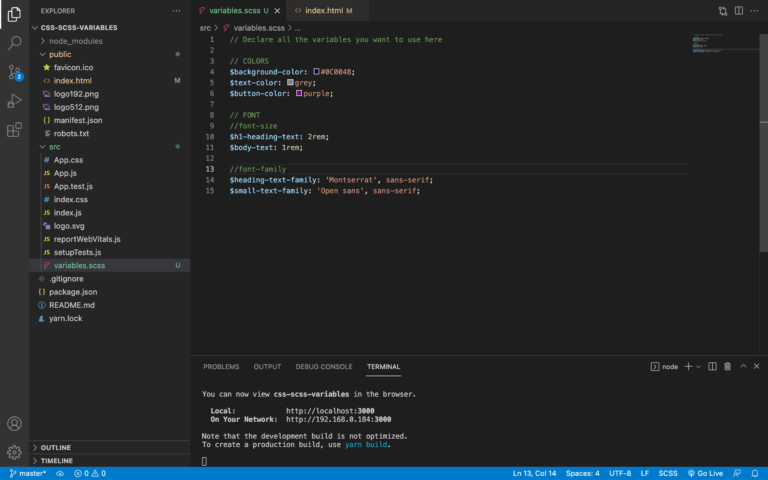768x480 pixels.
Task: Open the launch profile dropdown beside plus
Action: [x=698, y=367]
